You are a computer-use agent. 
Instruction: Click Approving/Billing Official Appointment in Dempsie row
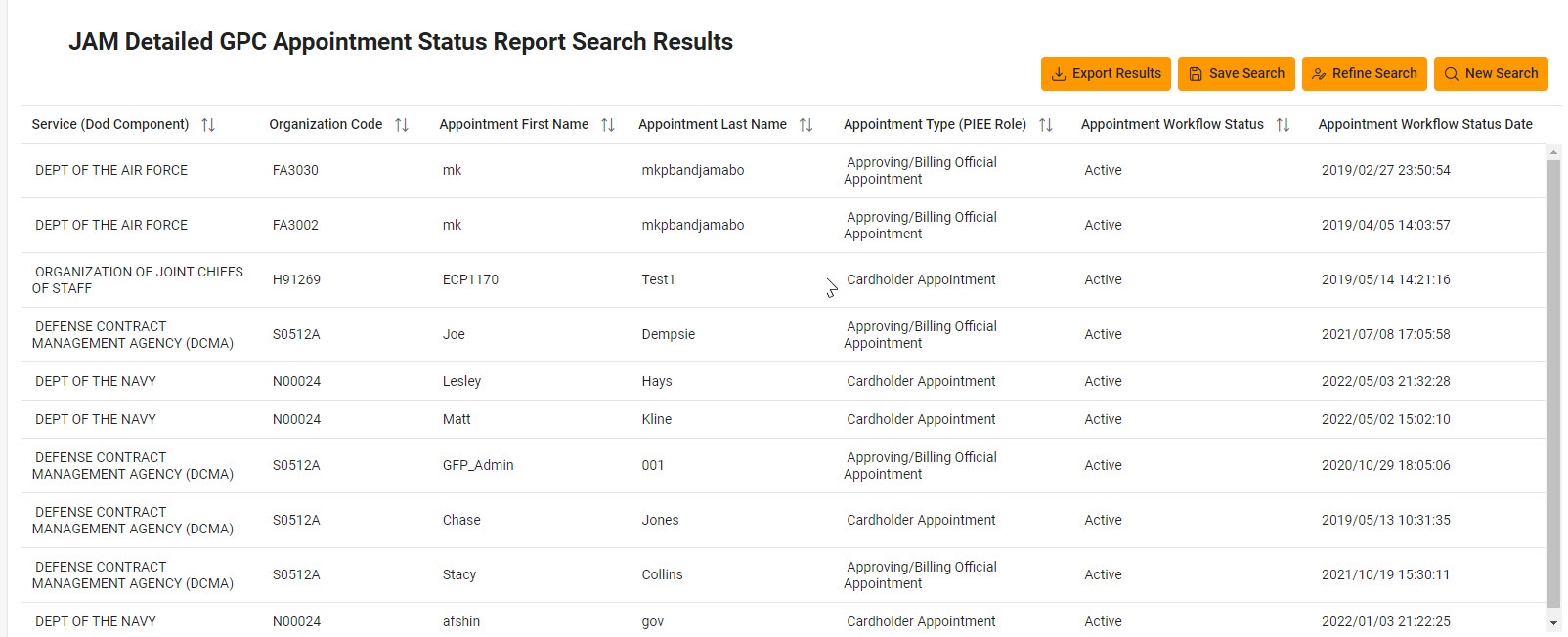click(920, 334)
